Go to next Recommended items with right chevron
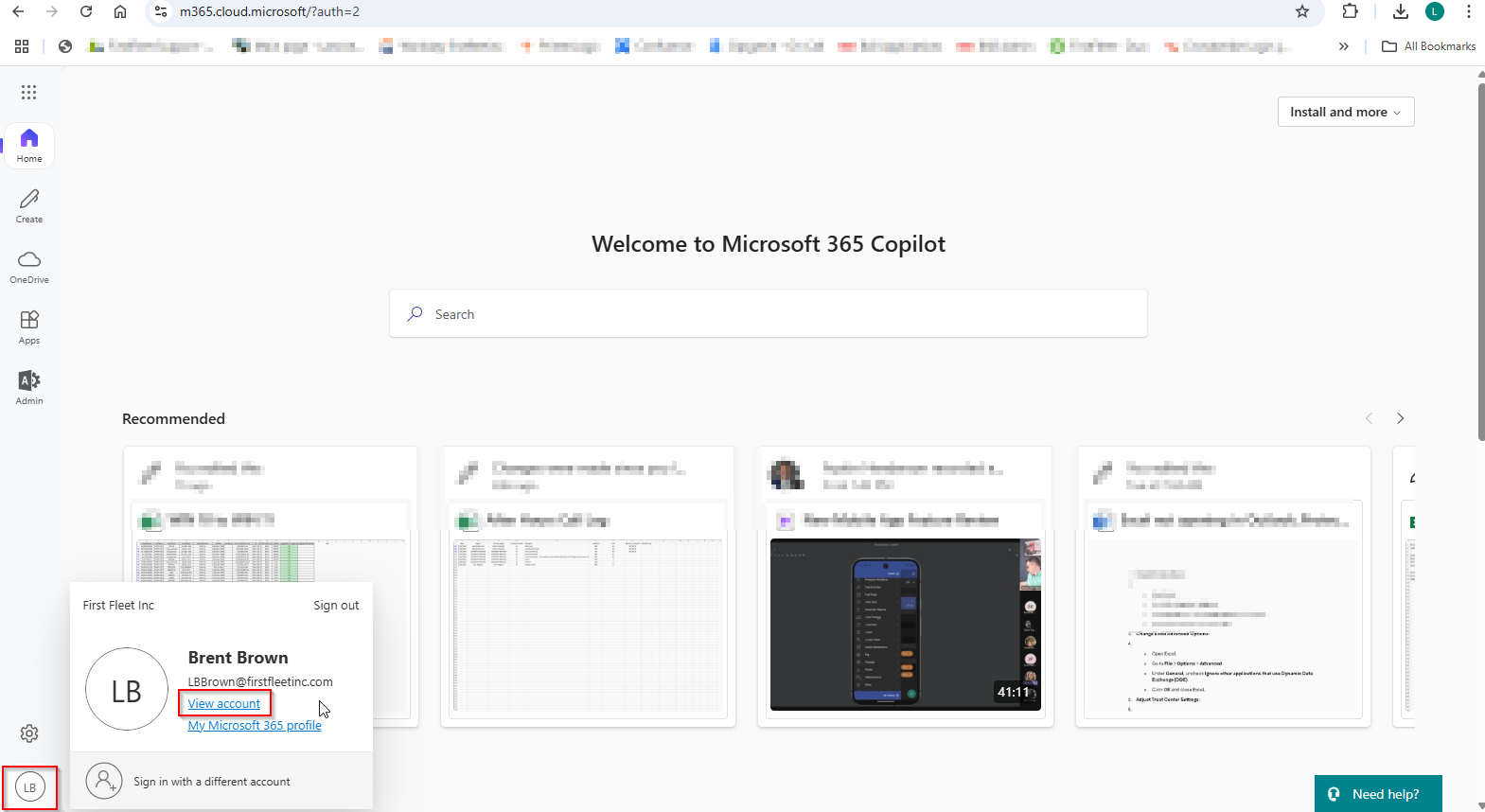Viewport: 1485px width, 812px height. pos(1401,418)
